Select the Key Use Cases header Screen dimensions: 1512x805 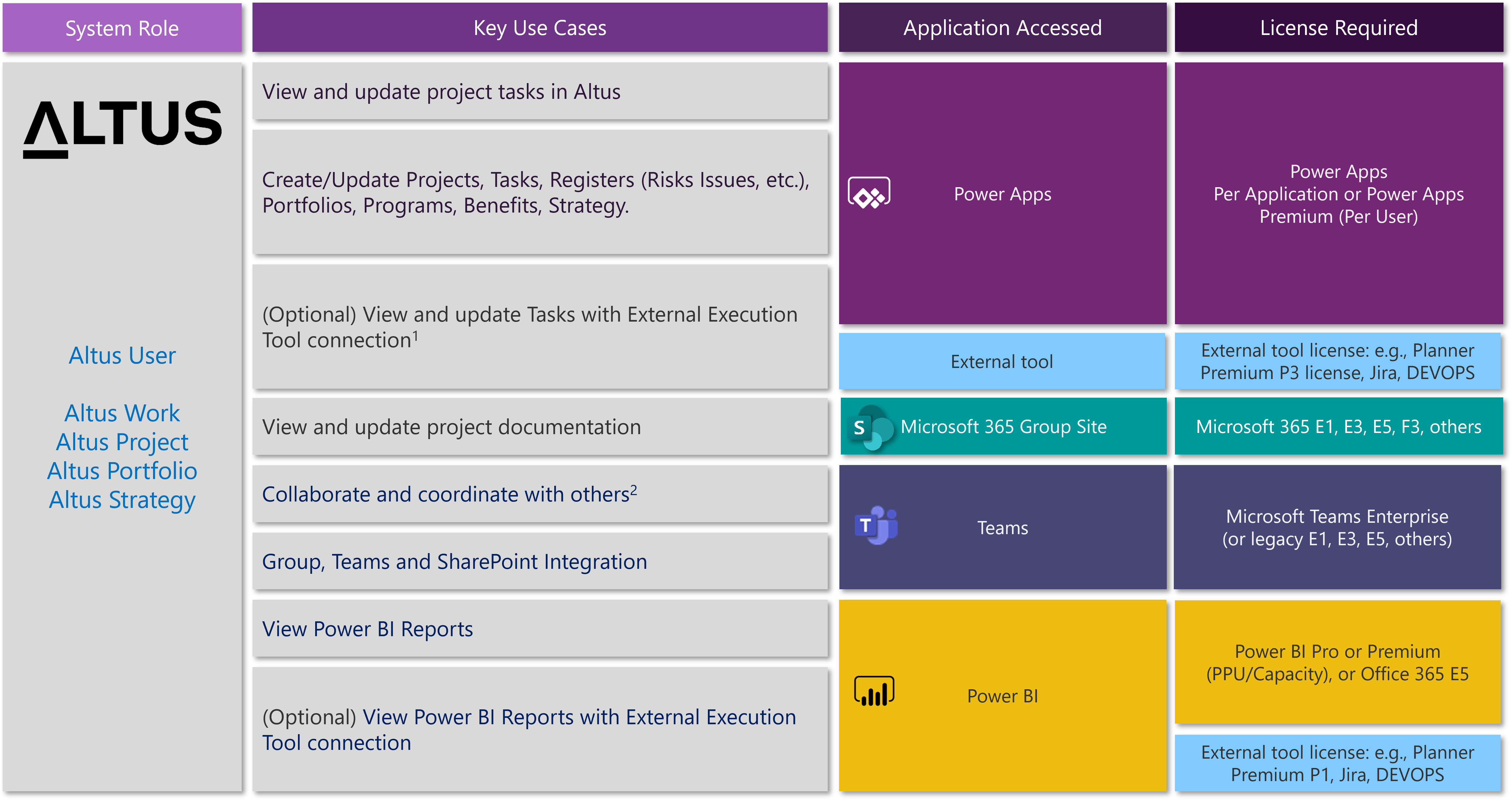(540, 28)
